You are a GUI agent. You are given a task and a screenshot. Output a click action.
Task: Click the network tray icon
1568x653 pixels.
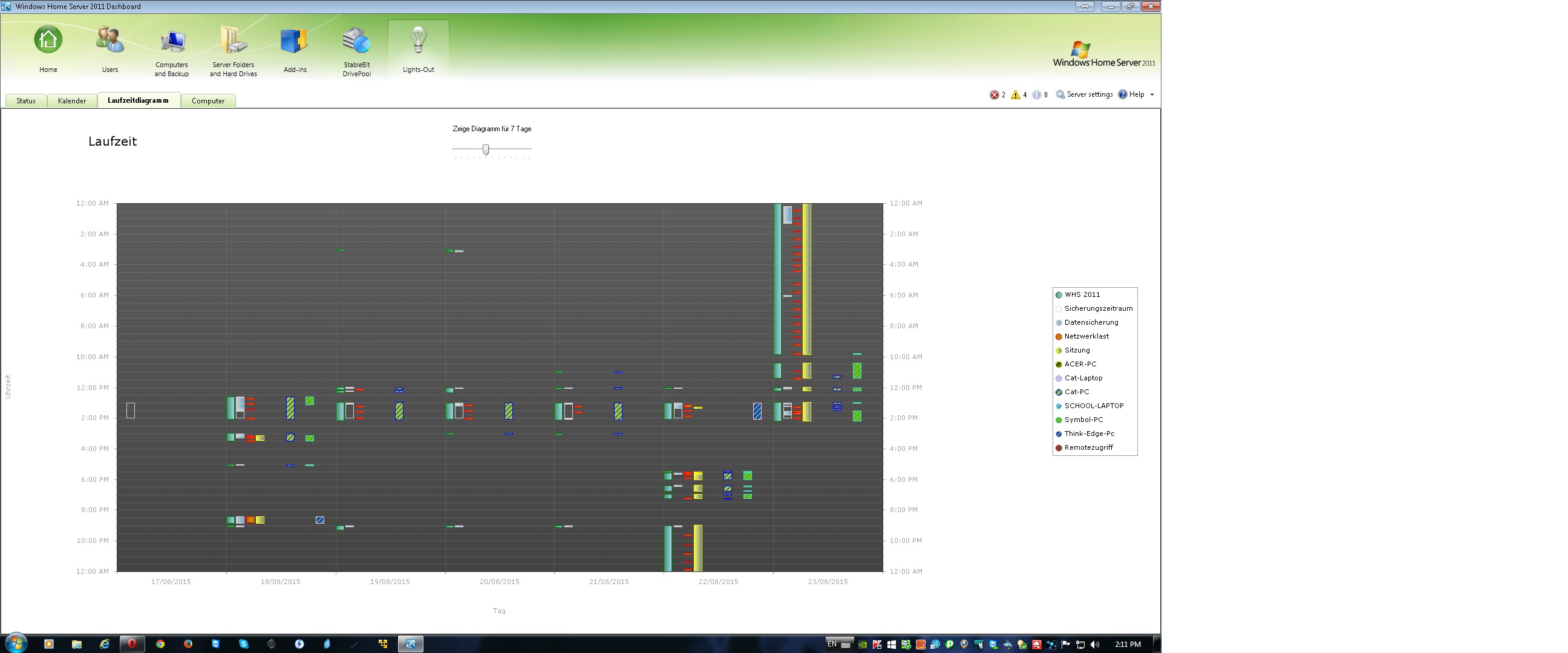click(1080, 645)
